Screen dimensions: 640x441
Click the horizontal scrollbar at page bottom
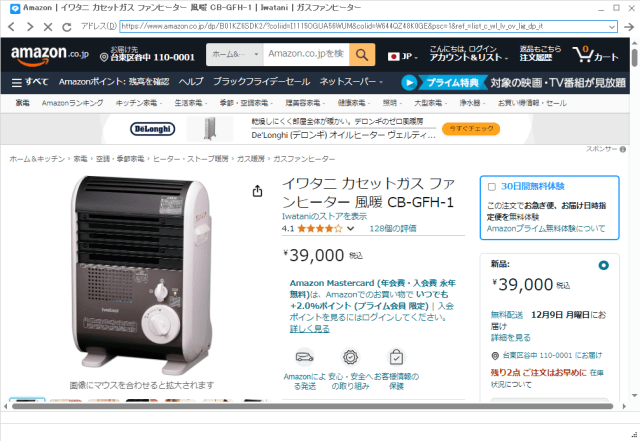(x=313, y=406)
